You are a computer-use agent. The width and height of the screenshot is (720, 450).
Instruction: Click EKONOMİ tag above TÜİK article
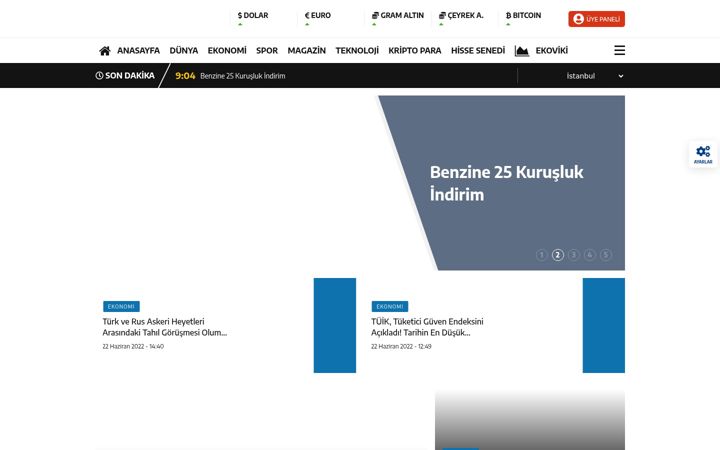tap(389, 306)
